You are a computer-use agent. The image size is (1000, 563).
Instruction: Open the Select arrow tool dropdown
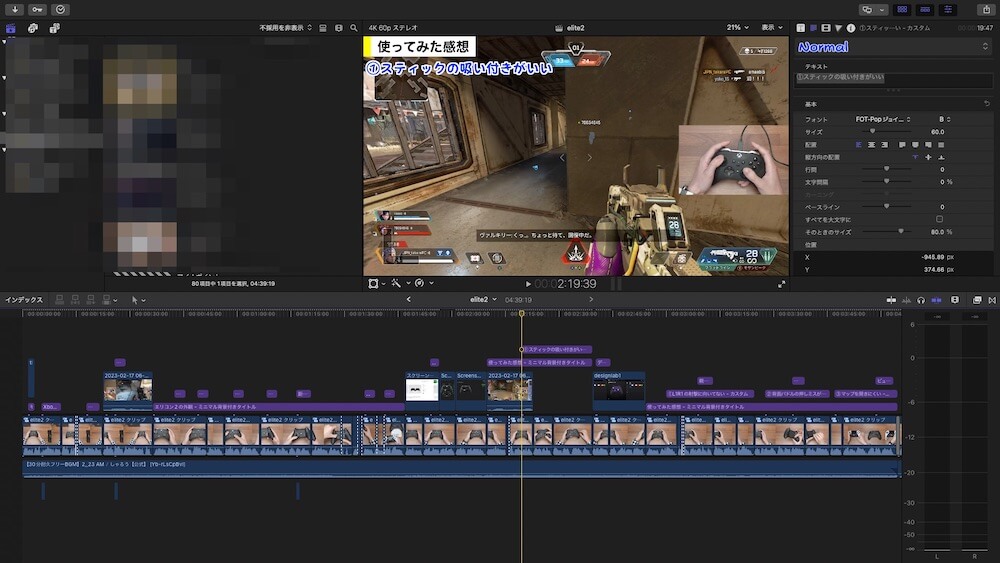coord(138,300)
